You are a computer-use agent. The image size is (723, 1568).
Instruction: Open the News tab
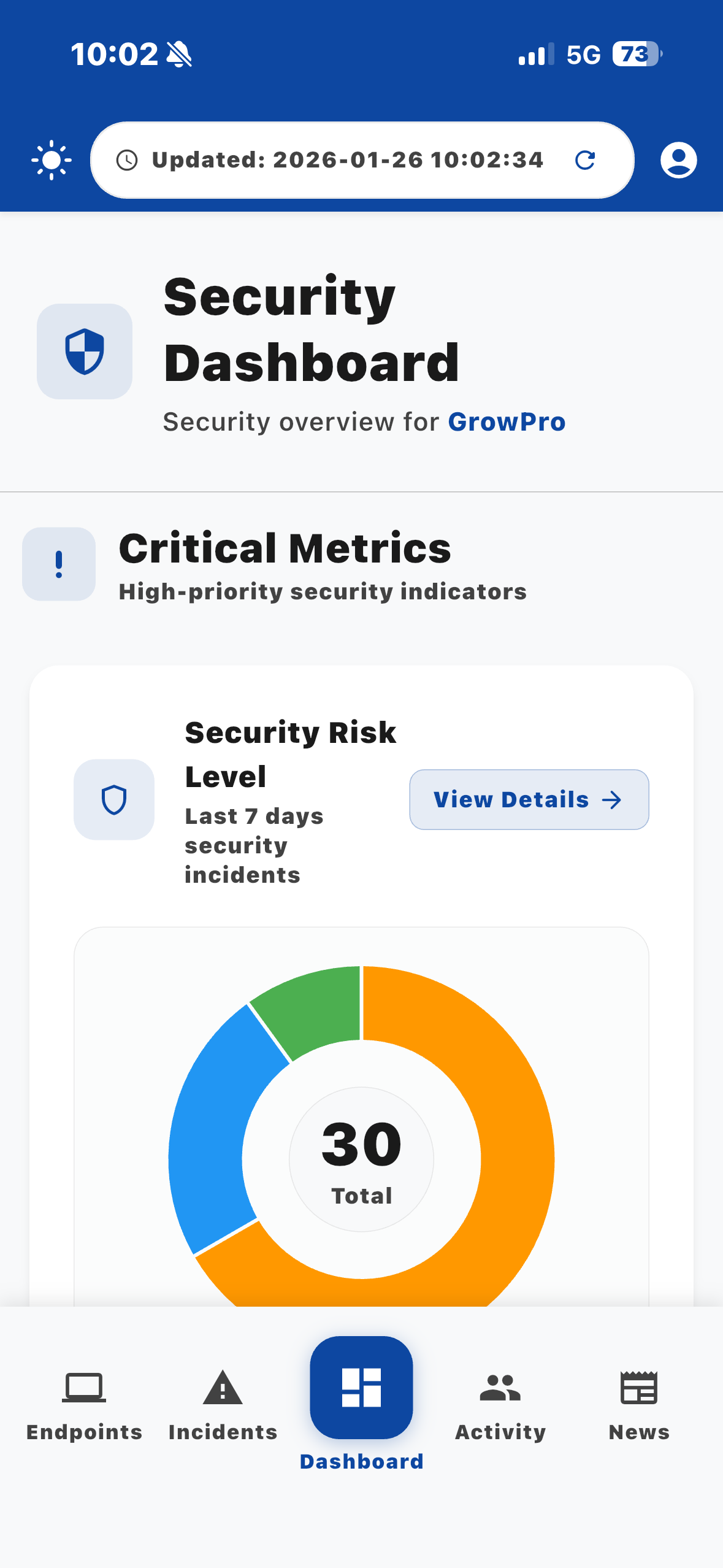point(639,1405)
